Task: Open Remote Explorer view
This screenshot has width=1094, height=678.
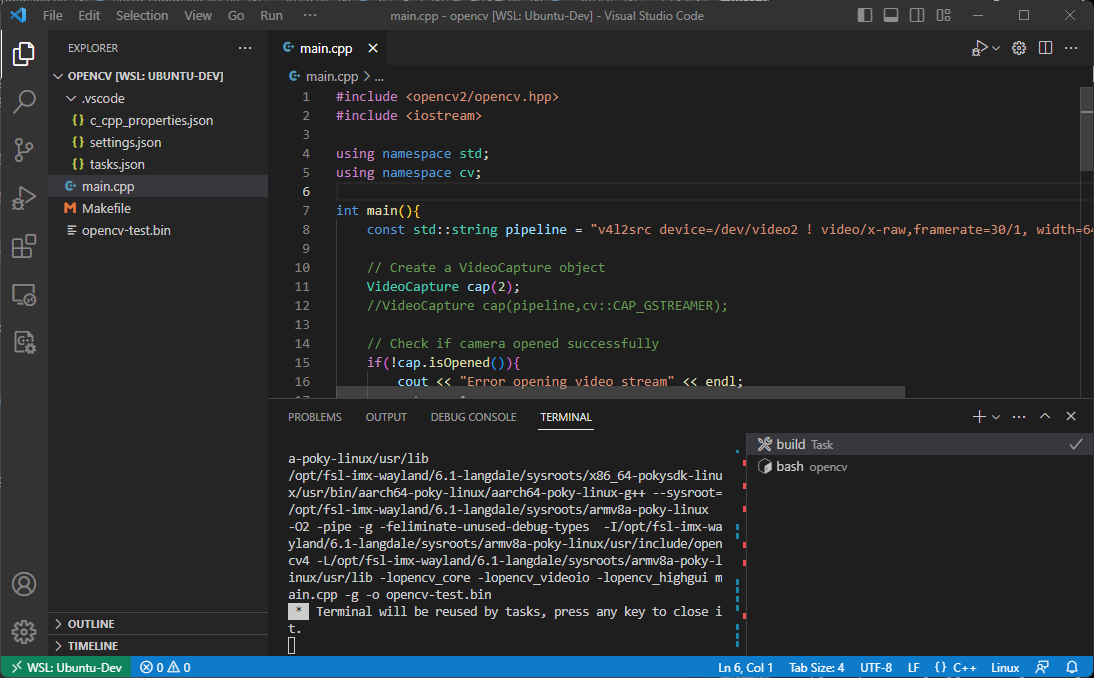Action: pyautogui.click(x=24, y=294)
